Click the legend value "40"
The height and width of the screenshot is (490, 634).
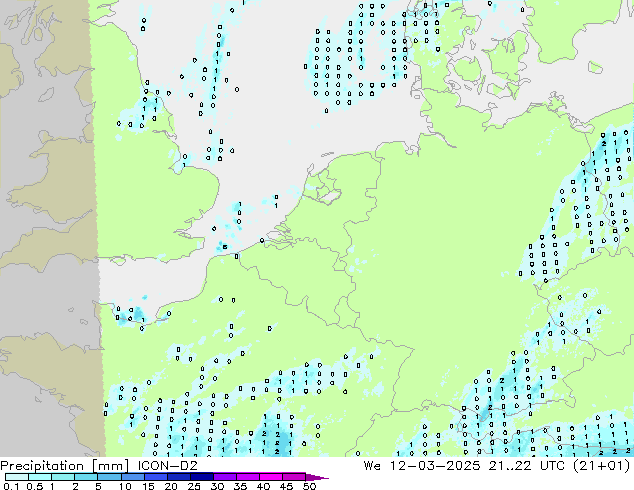[263, 486]
